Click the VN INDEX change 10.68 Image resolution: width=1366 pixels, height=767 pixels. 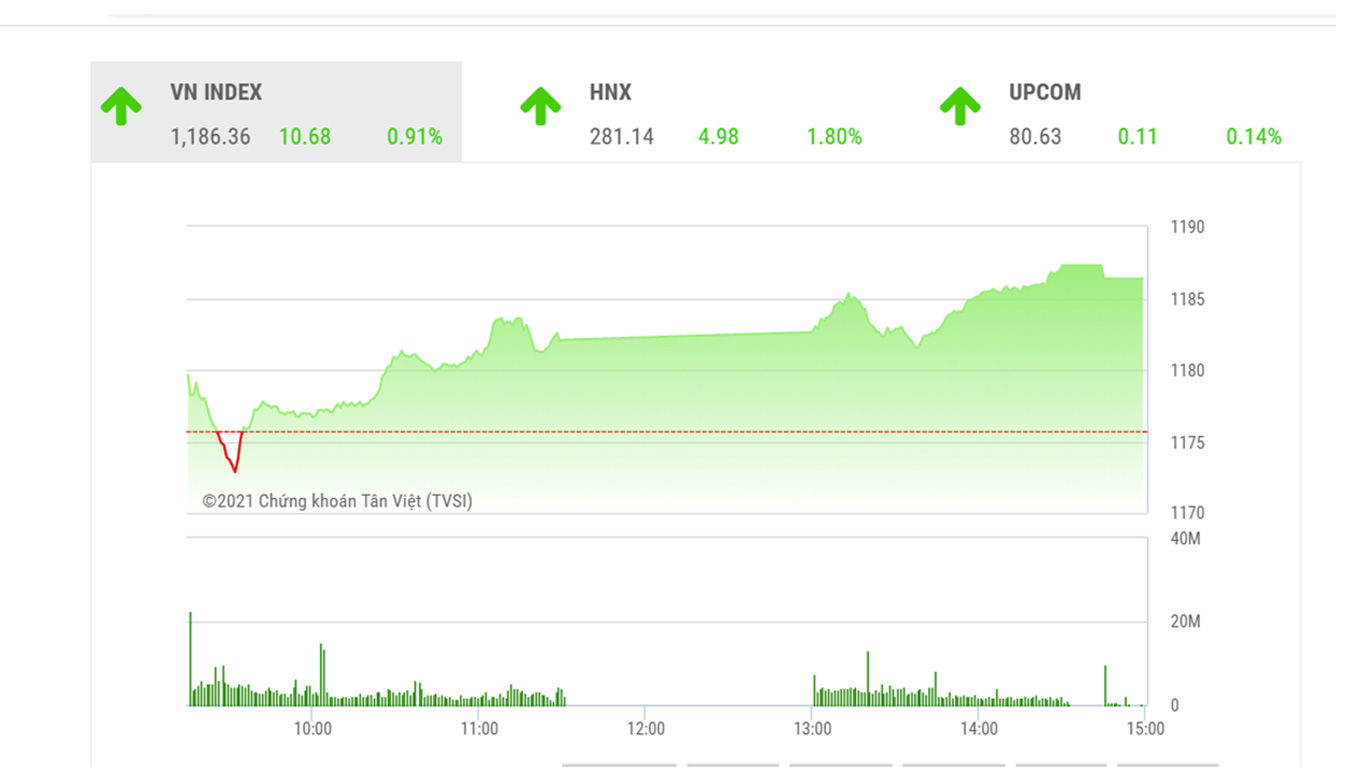point(304,137)
